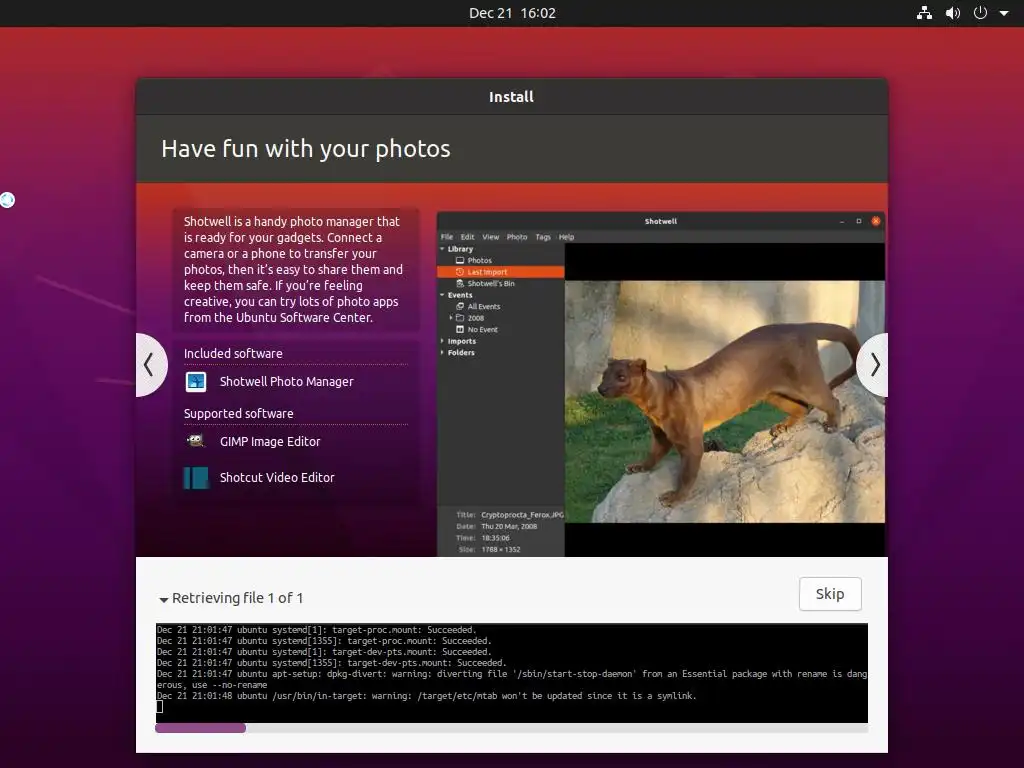Click the 'Shotwell Photo Manager' label
The width and height of the screenshot is (1024, 768).
coord(287,381)
